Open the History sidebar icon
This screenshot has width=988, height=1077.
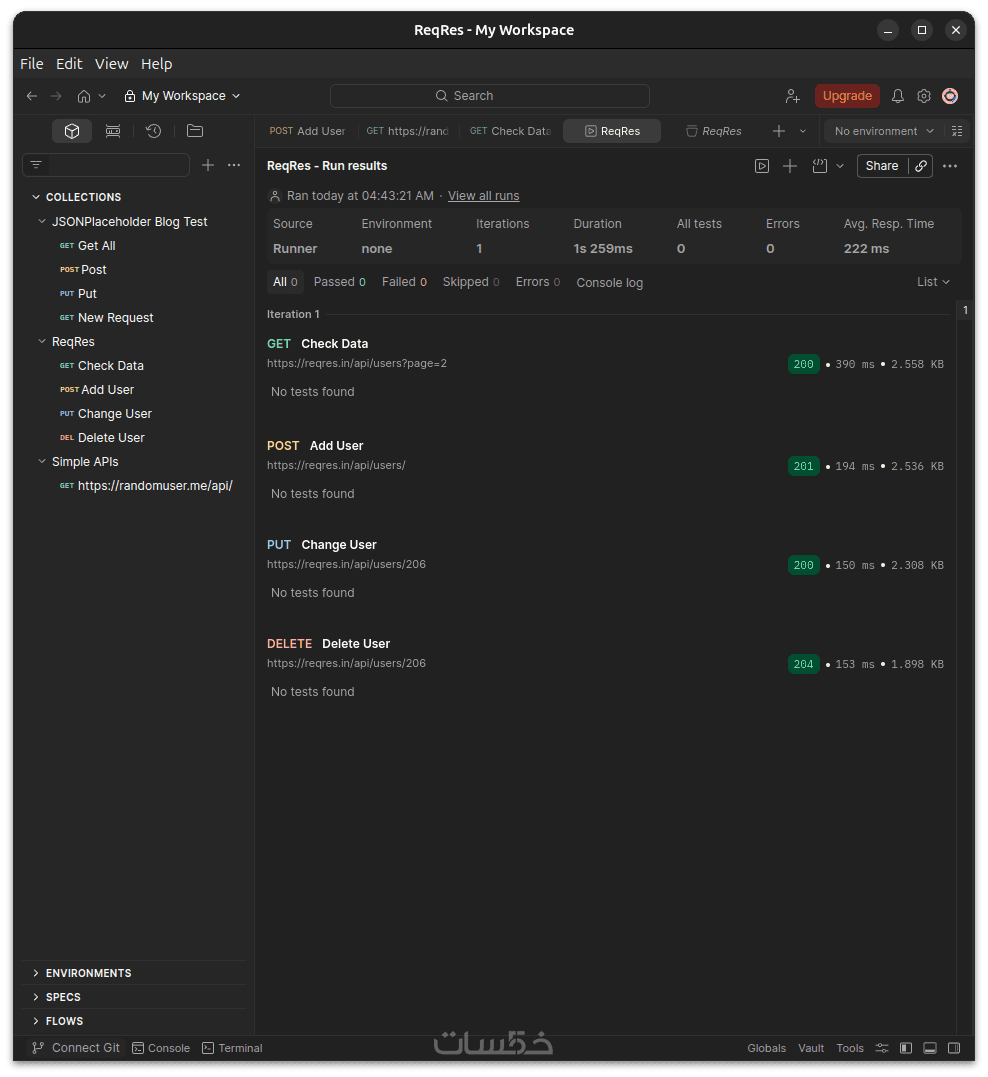pyautogui.click(x=153, y=131)
